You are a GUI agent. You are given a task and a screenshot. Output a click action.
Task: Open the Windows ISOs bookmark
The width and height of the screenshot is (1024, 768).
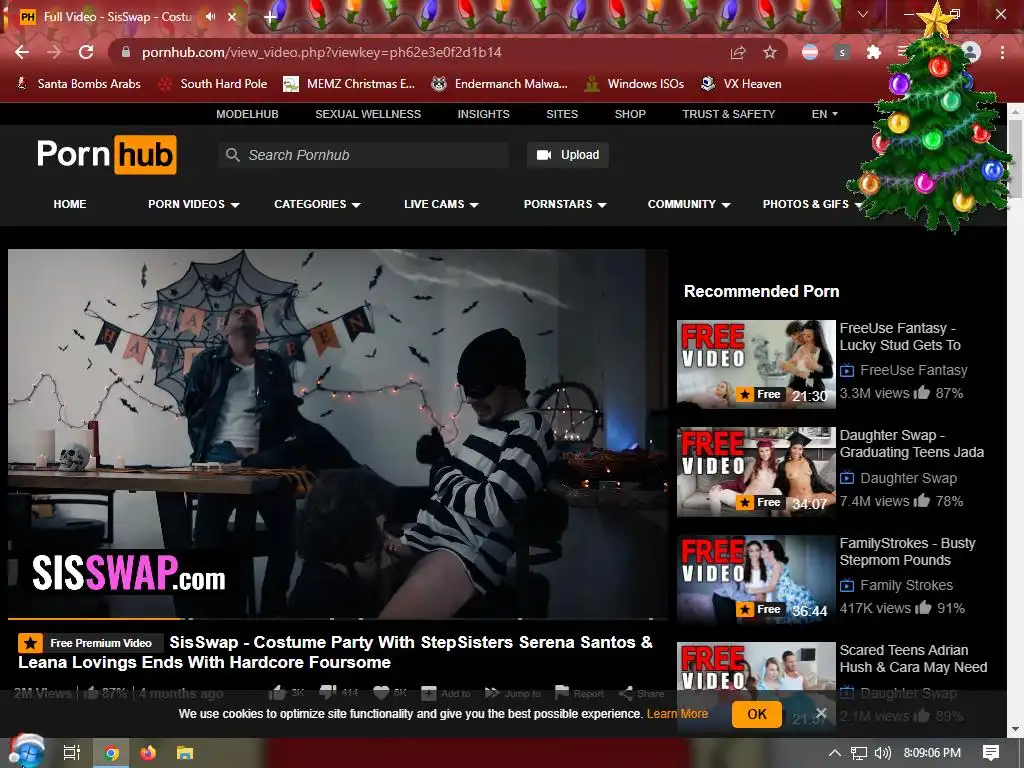634,84
